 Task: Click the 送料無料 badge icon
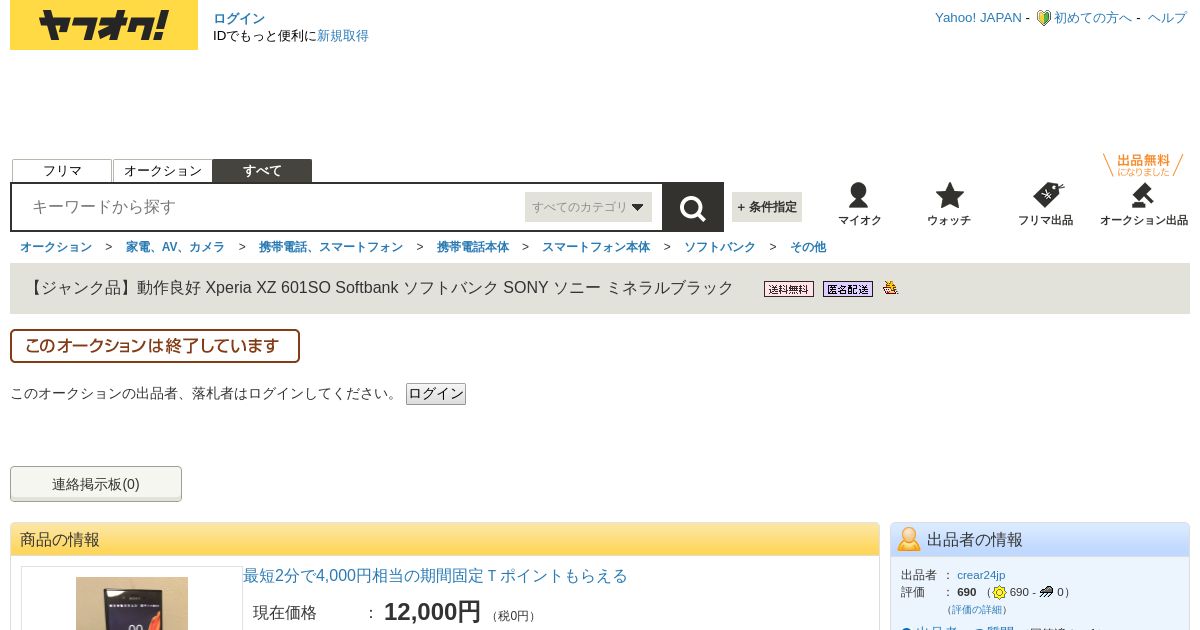(x=789, y=289)
